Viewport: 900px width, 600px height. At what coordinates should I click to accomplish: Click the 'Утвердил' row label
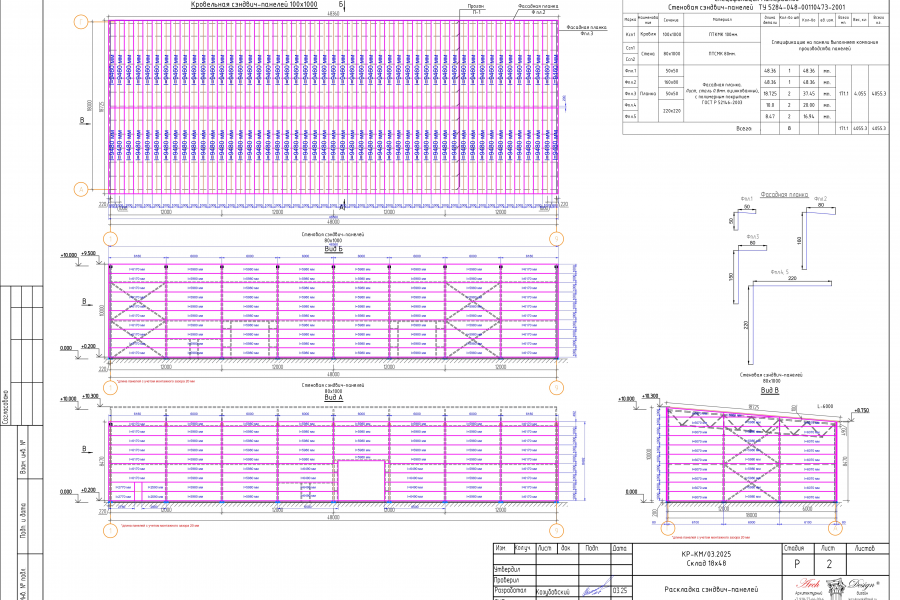(x=506, y=570)
